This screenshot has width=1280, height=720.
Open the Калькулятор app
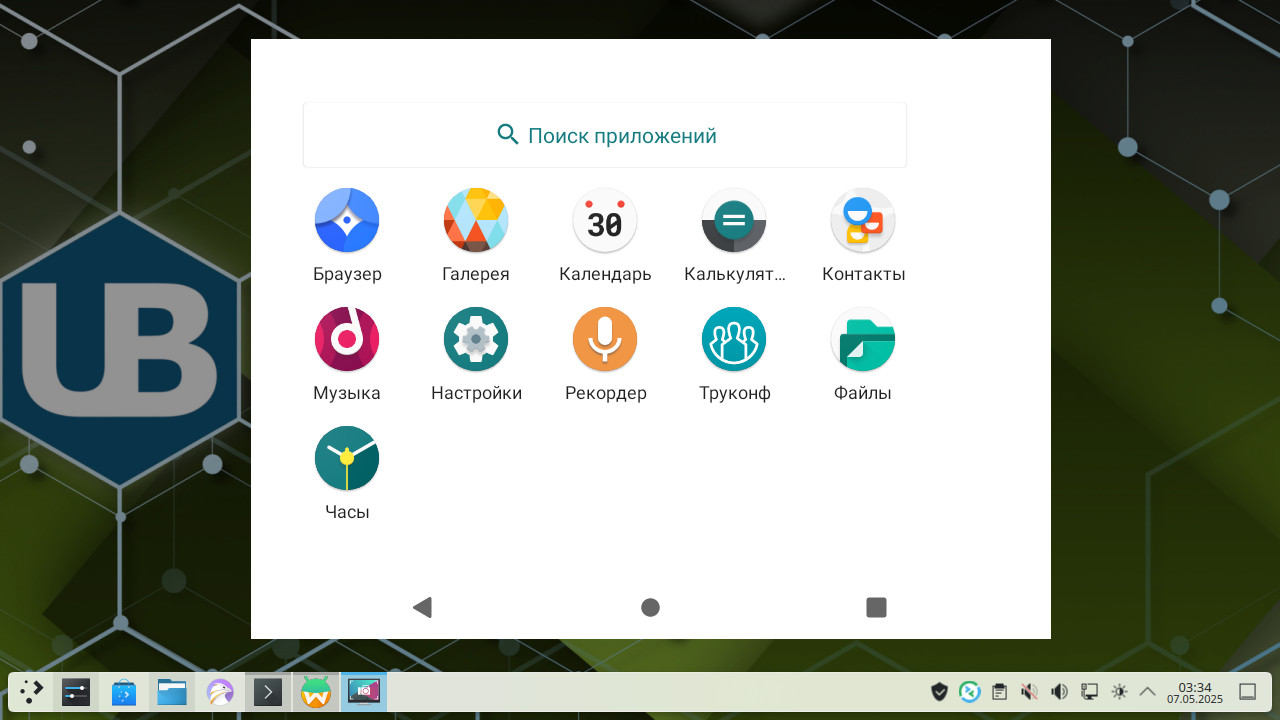coord(734,220)
